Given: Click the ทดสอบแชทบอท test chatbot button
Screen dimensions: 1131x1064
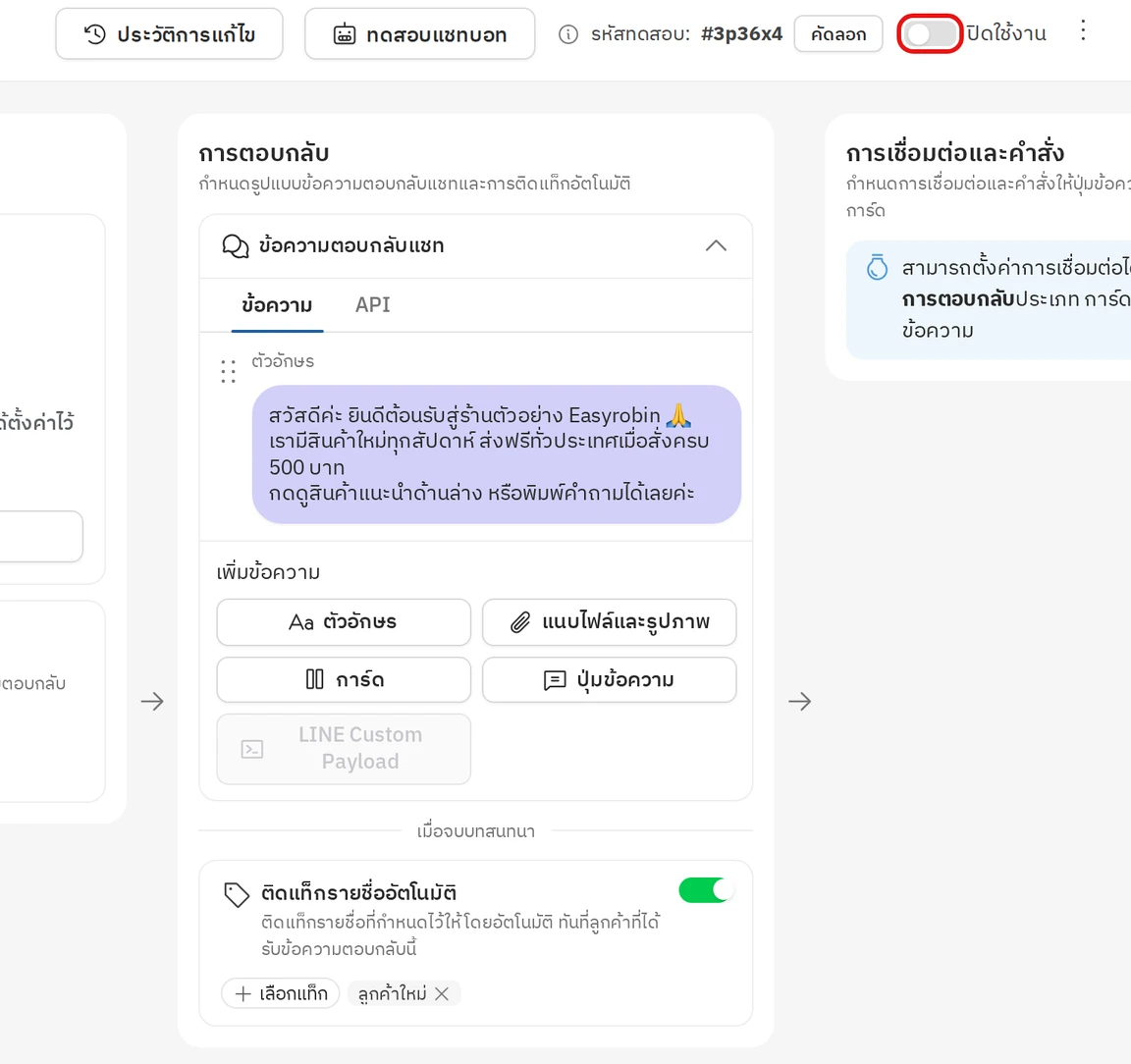Looking at the screenshot, I should point(420,34).
